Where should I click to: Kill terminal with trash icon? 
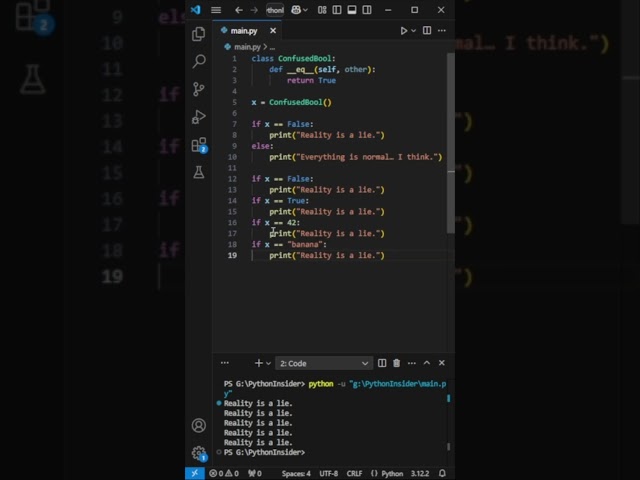(x=396, y=363)
